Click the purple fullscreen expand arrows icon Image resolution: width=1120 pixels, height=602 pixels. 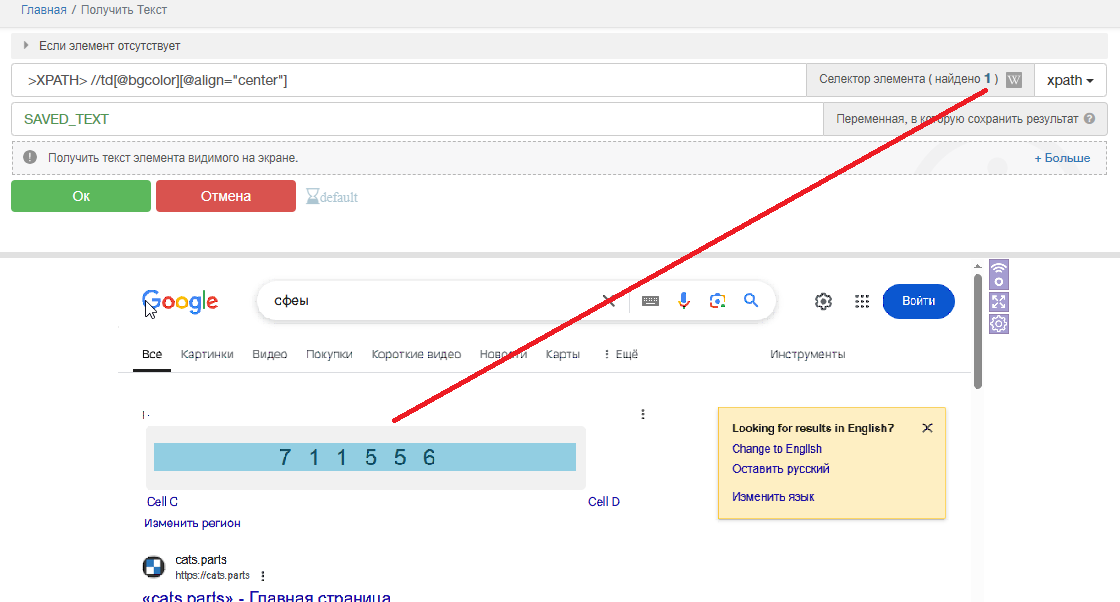pyautogui.click(x=998, y=301)
